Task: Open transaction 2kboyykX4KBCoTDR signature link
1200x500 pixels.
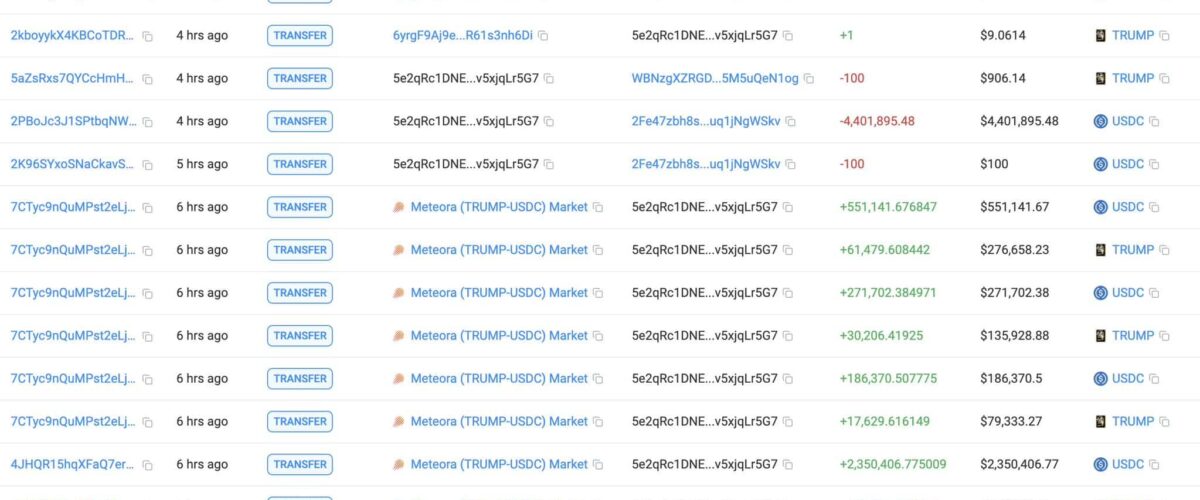Action: click(x=72, y=35)
